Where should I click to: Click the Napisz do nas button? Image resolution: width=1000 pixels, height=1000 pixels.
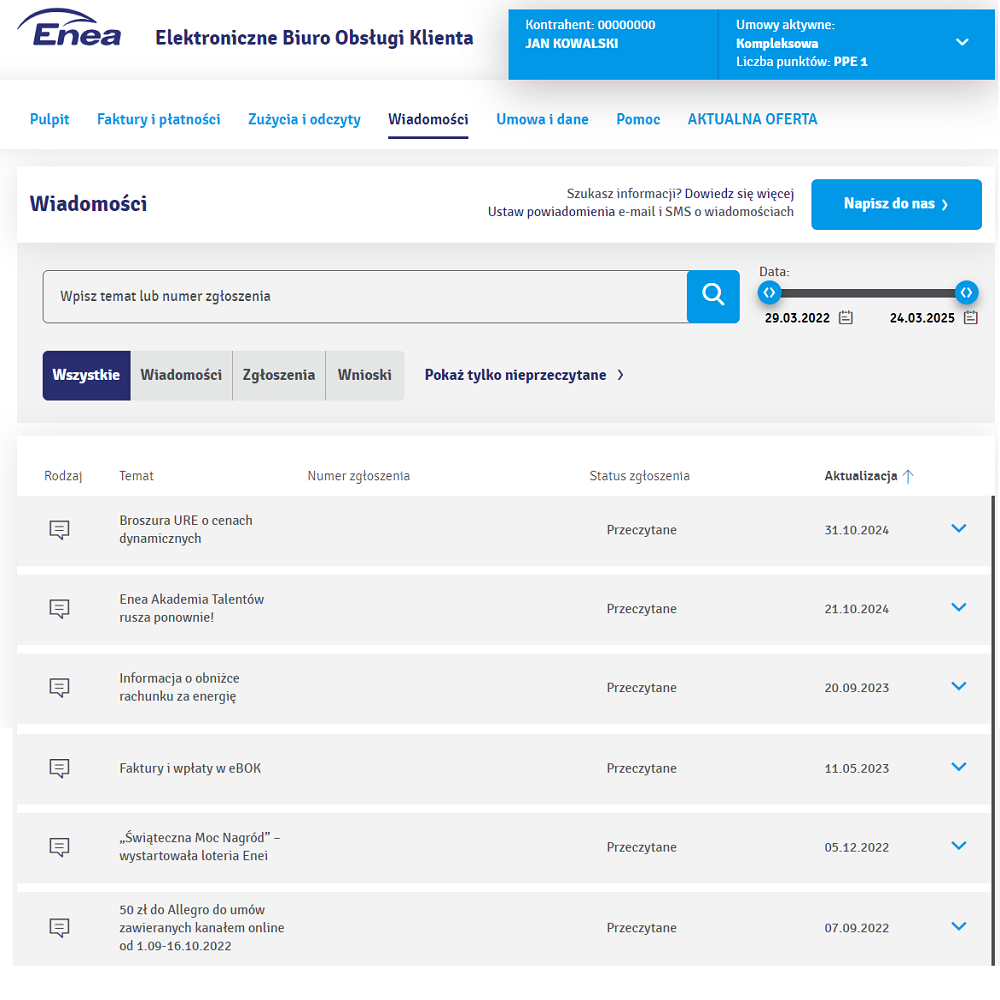tap(896, 204)
